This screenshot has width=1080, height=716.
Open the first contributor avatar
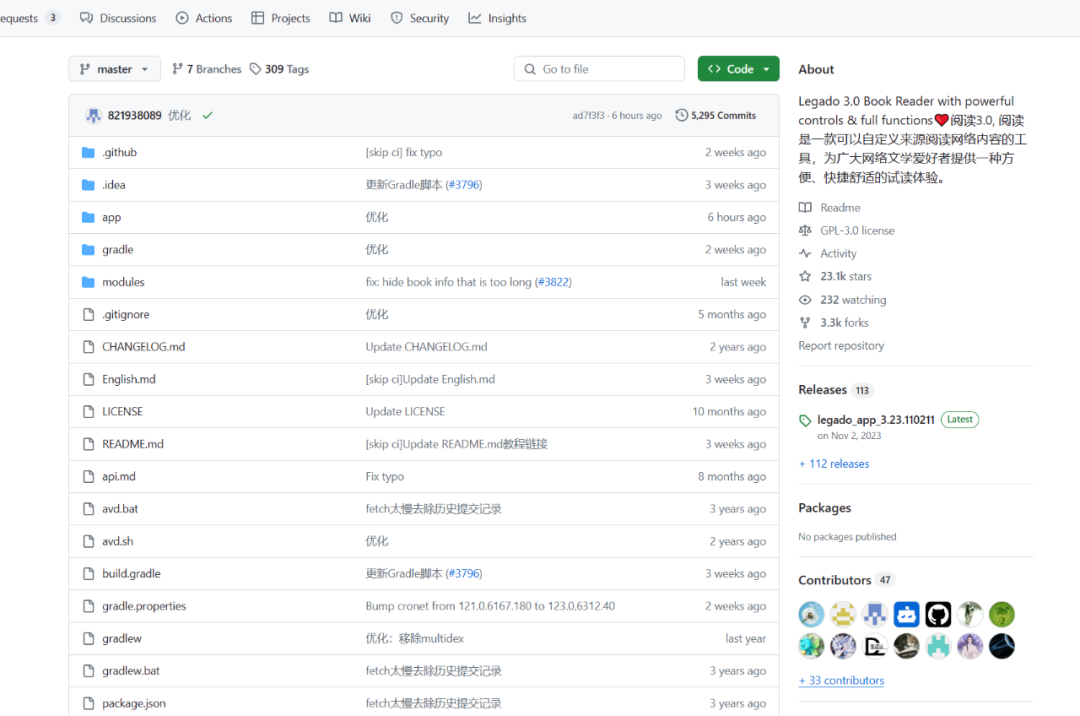[811, 613]
